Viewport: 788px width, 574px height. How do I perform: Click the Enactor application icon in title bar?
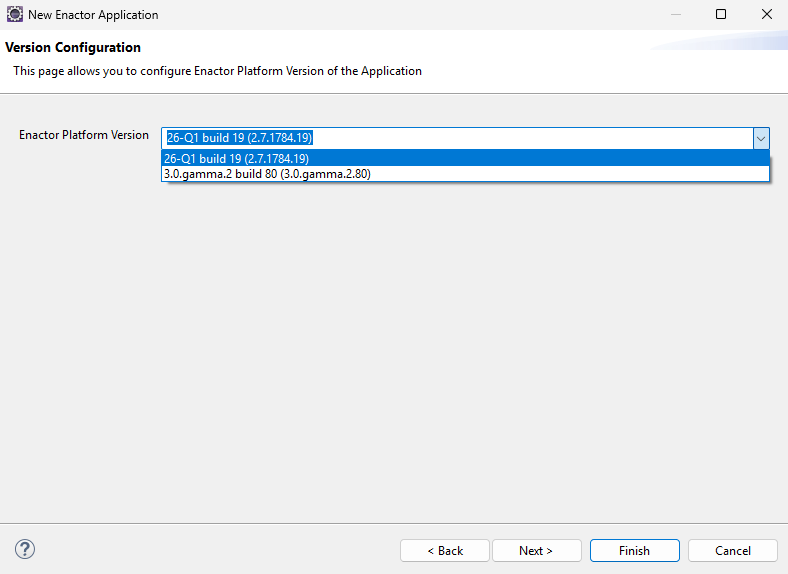point(14,15)
